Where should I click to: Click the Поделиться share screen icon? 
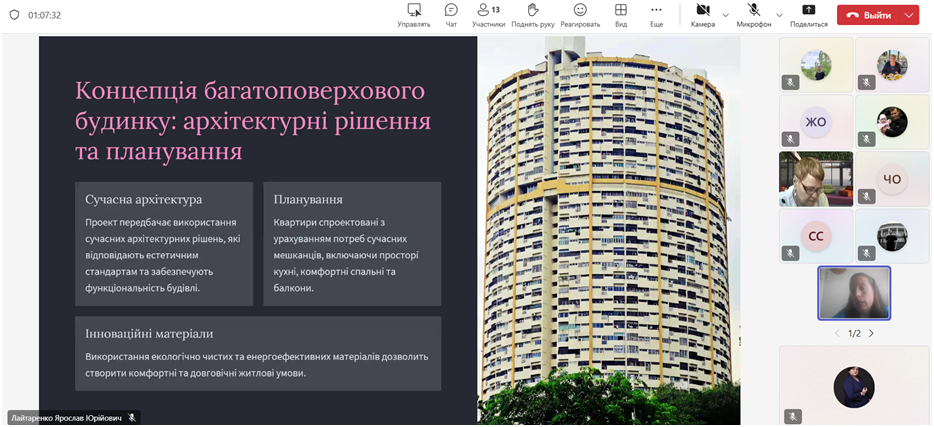tap(808, 14)
